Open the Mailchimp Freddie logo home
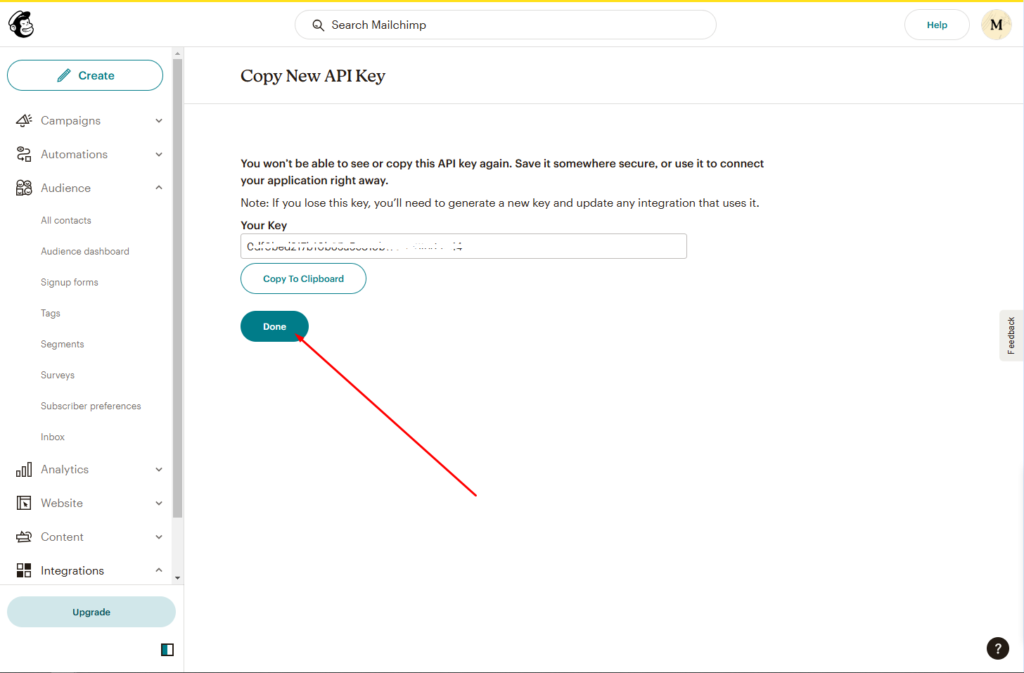Viewport: 1024px width, 673px height. click(x=21, y=25)
